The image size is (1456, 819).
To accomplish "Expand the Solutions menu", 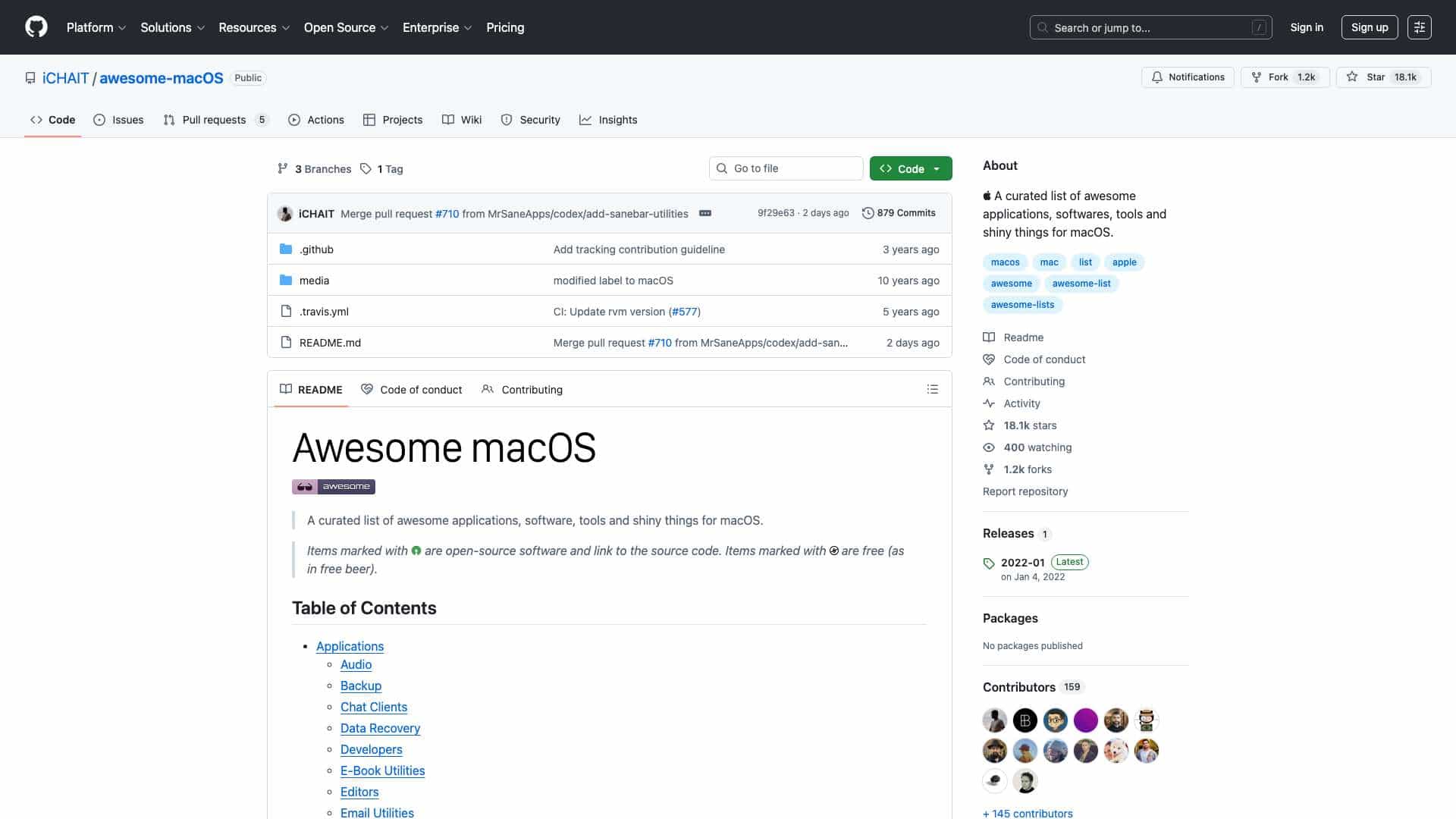I will (172, 27).
